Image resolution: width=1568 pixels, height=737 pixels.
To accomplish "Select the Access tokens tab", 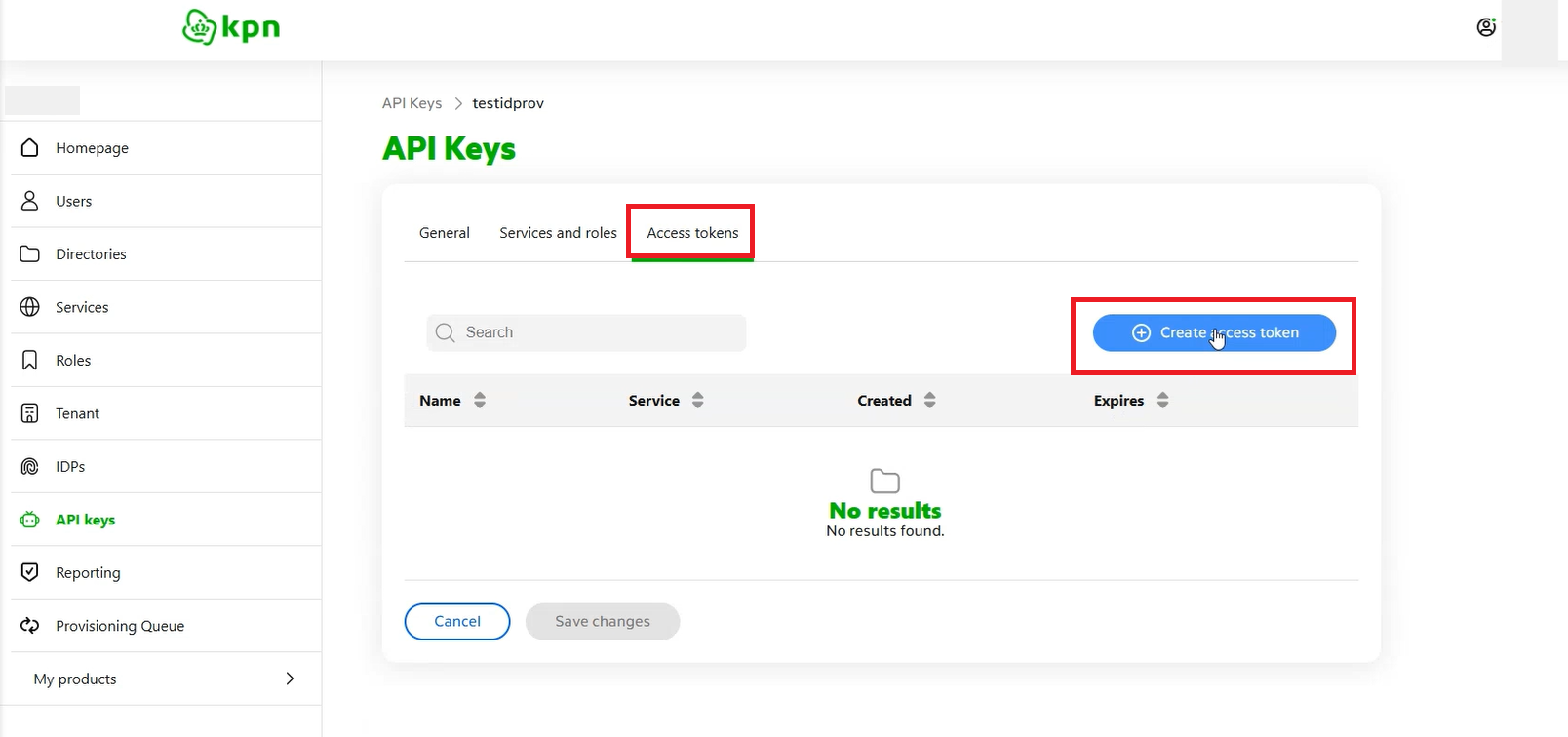I will pyautogui.click(x=692, y=233).
